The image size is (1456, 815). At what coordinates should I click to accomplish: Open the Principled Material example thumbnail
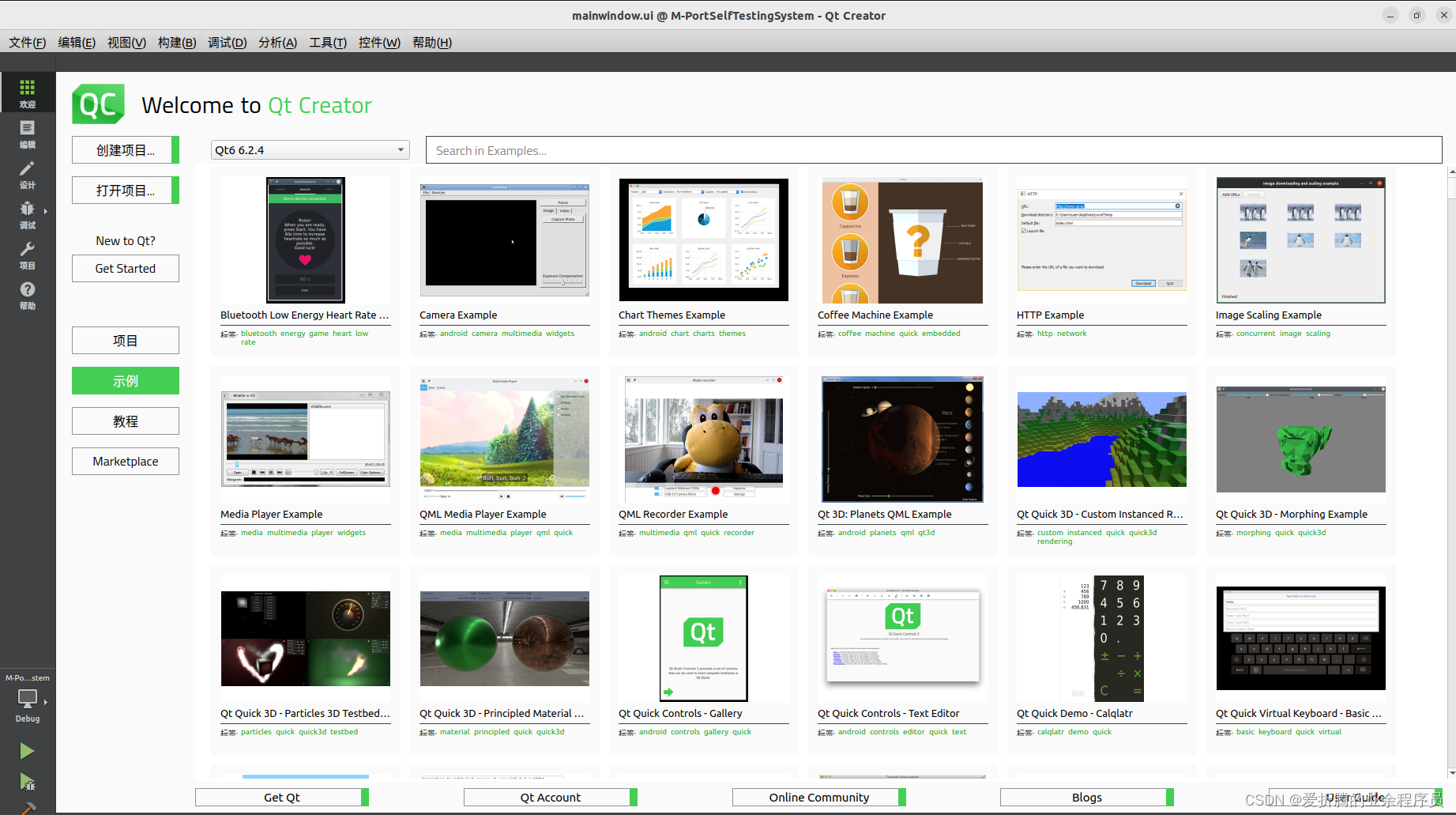[505, 639]
